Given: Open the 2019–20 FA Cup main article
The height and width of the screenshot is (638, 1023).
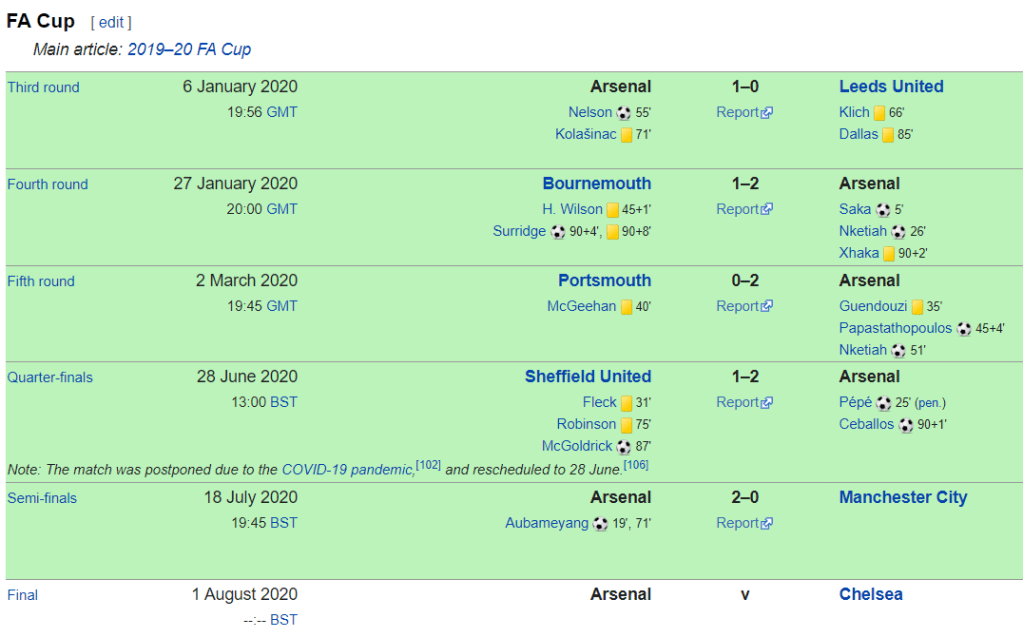Looking at the screenshot, I should point(189,49).
